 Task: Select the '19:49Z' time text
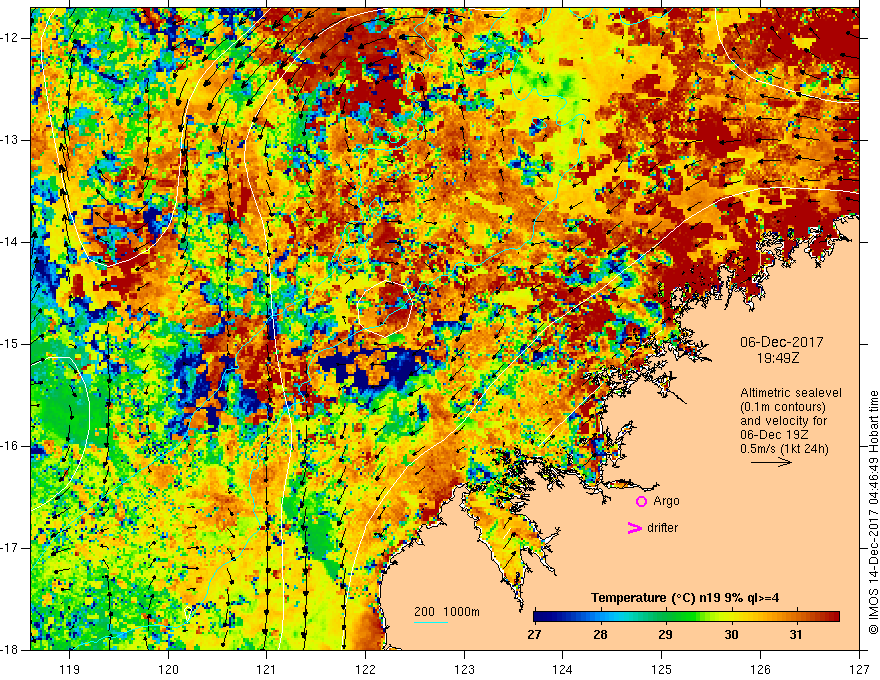click(x=778, y=357)
